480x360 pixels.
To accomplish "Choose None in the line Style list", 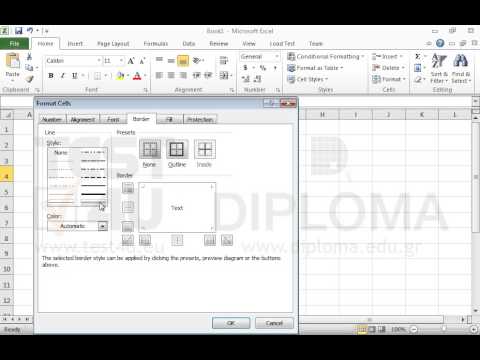I will [61, 153].
